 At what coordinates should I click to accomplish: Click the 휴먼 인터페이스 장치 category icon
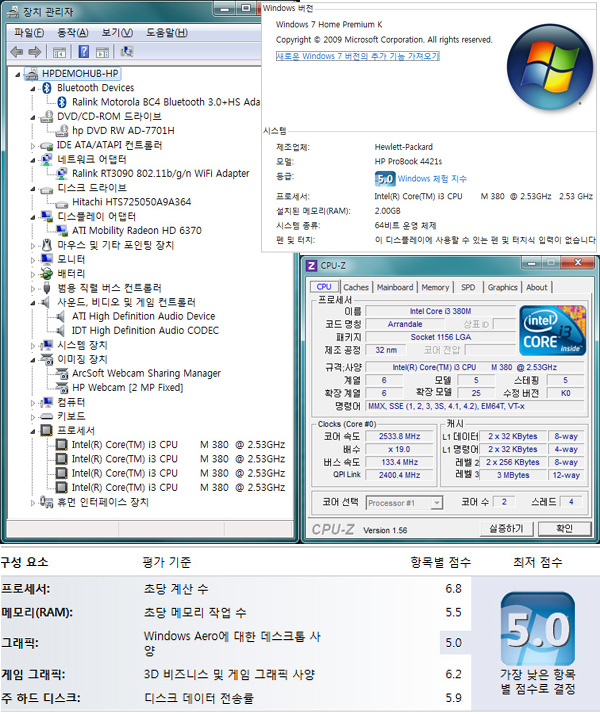pyautogui.click(x=46, y=502)
